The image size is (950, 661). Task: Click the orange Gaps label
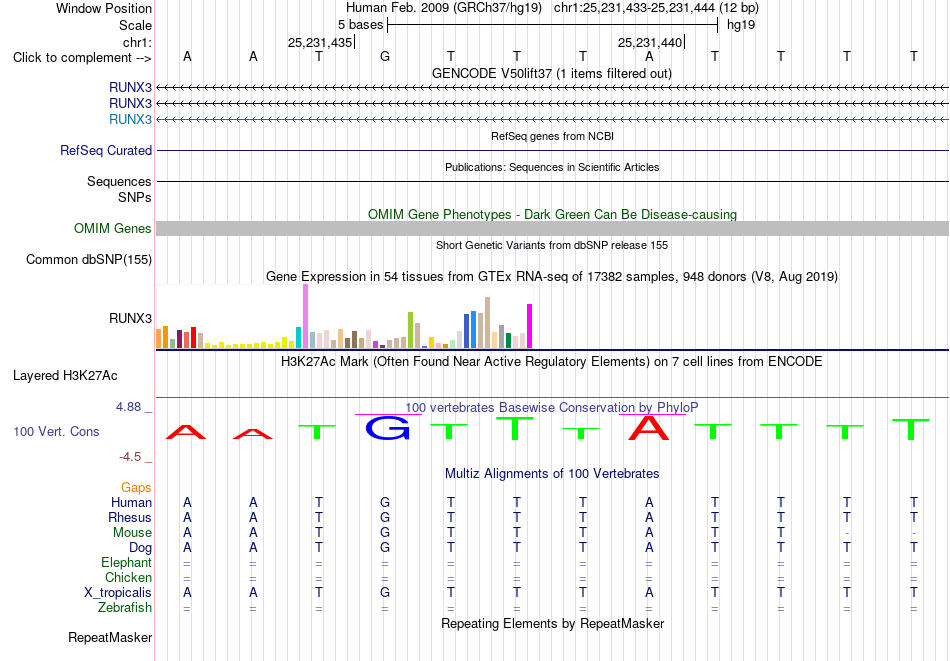pos(136,487)
